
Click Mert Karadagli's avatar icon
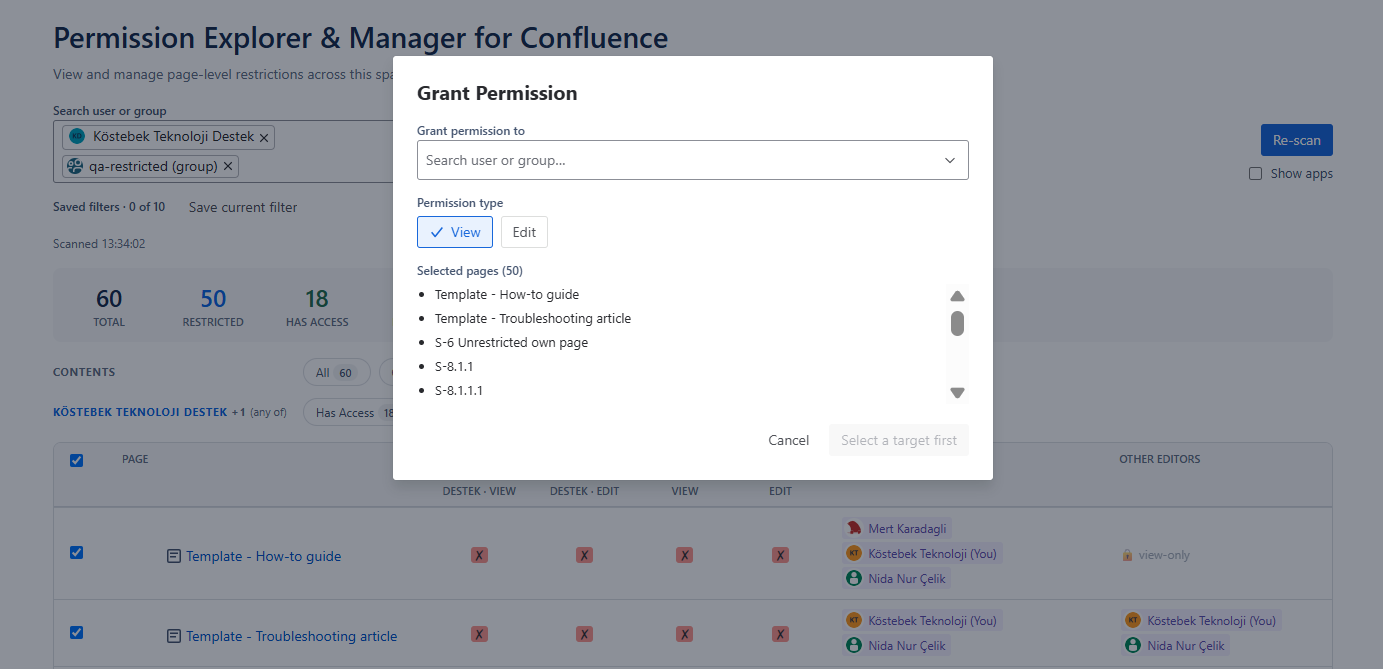(854, 528)
